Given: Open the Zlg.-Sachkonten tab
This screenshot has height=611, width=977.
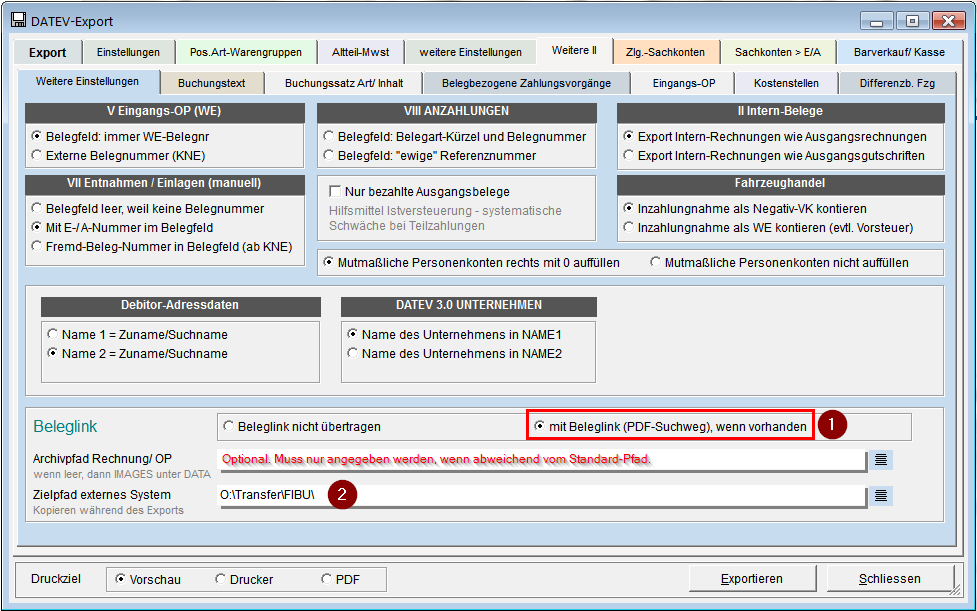Looking at the screenshot, I should click(x=665, y=52).
